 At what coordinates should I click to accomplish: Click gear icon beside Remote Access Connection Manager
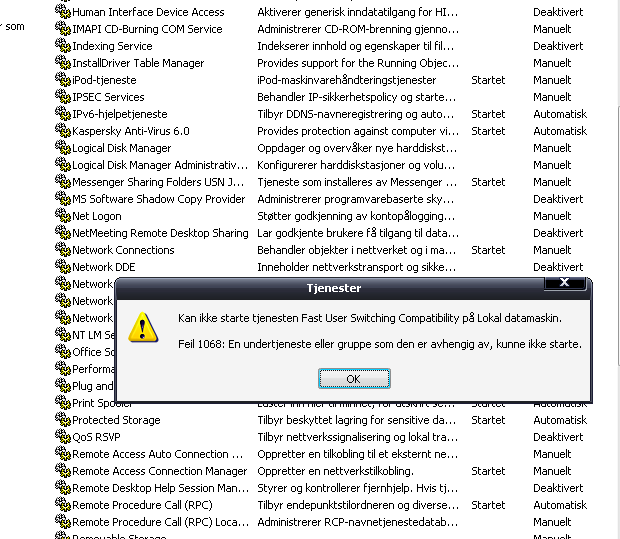(62, 471)
